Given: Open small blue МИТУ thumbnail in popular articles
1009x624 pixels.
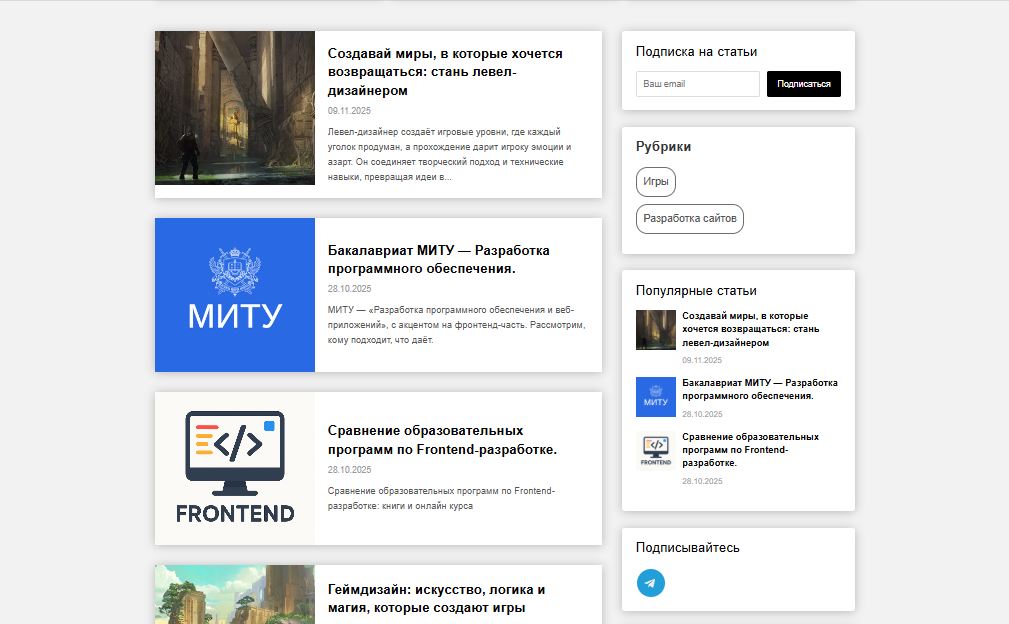Looking at the screenshot, I should click(x=656, y=397).
